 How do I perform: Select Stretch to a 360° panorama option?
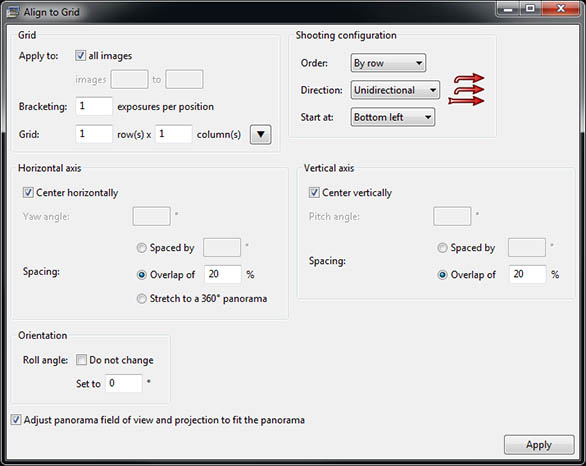[141, 299]
